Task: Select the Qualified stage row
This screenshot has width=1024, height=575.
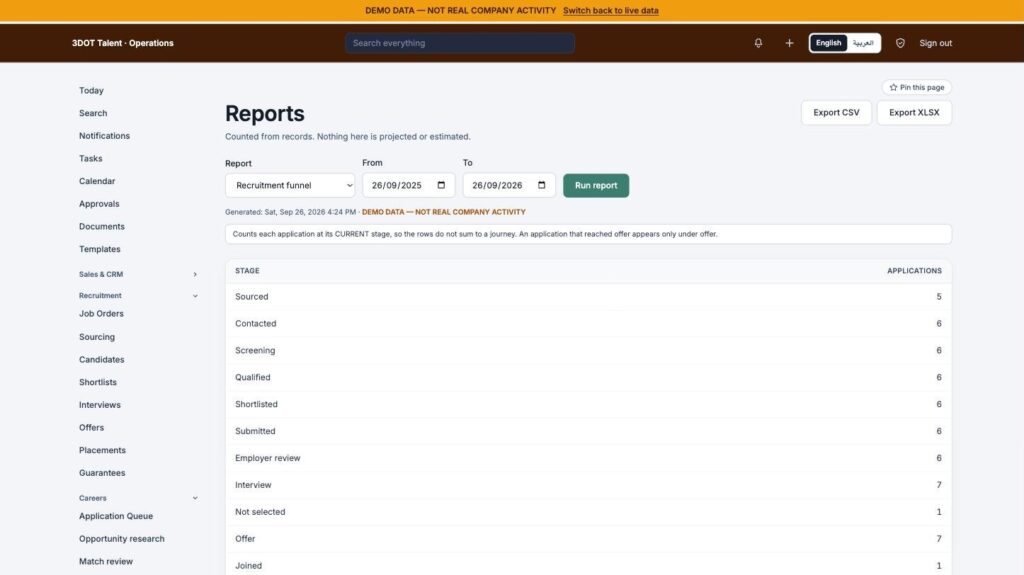Action: [x=588, y=377]
